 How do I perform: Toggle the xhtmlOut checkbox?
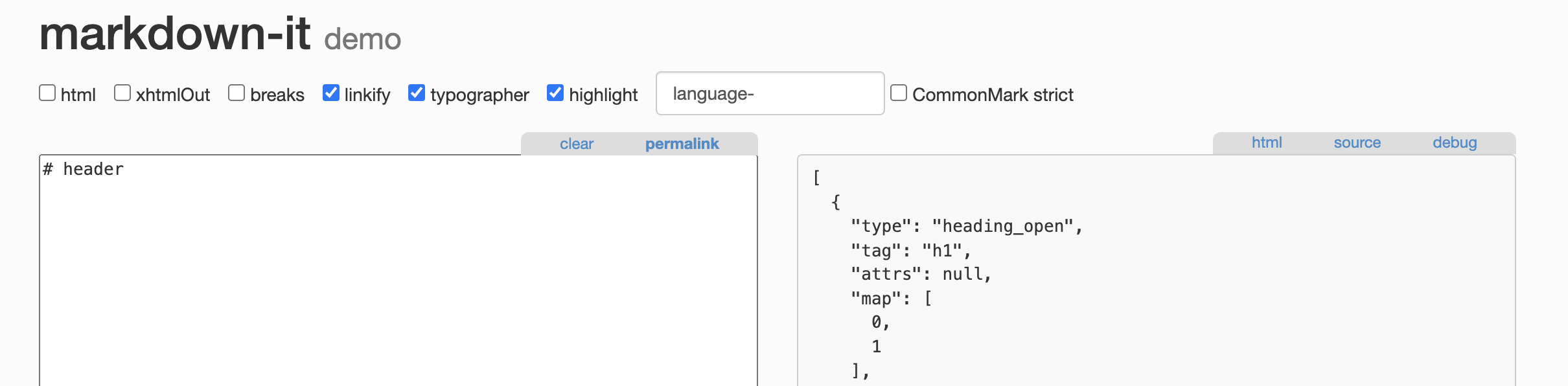[x=122, y=93]
